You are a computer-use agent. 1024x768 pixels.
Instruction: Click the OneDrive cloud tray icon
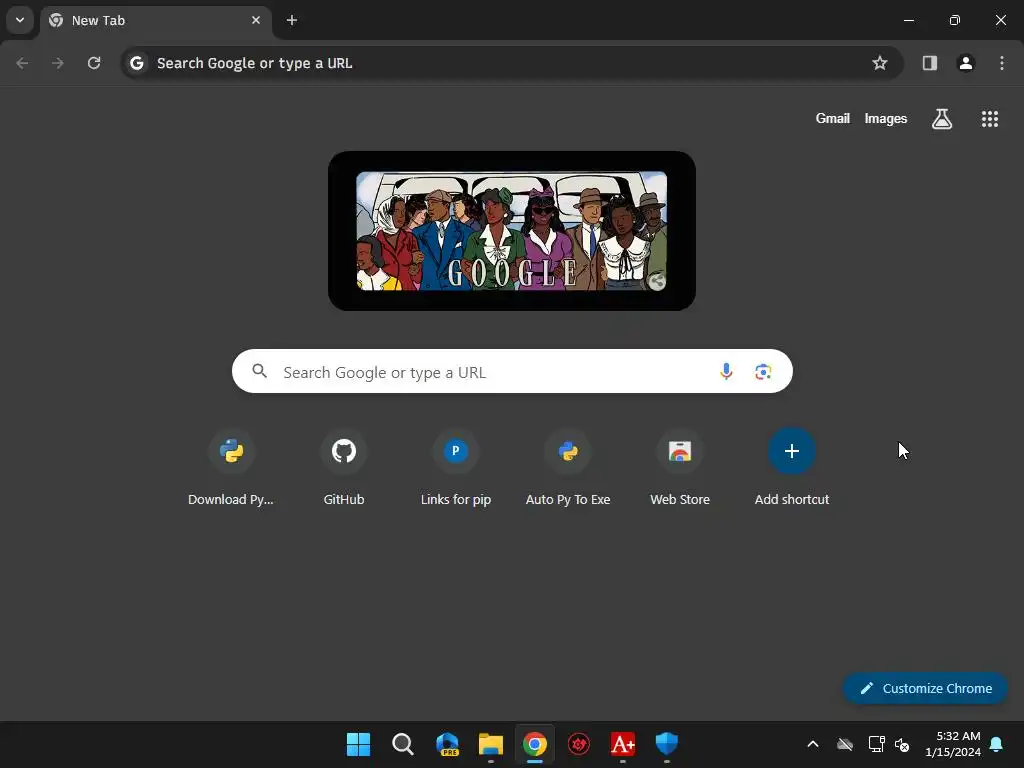(x=845, y=744)
